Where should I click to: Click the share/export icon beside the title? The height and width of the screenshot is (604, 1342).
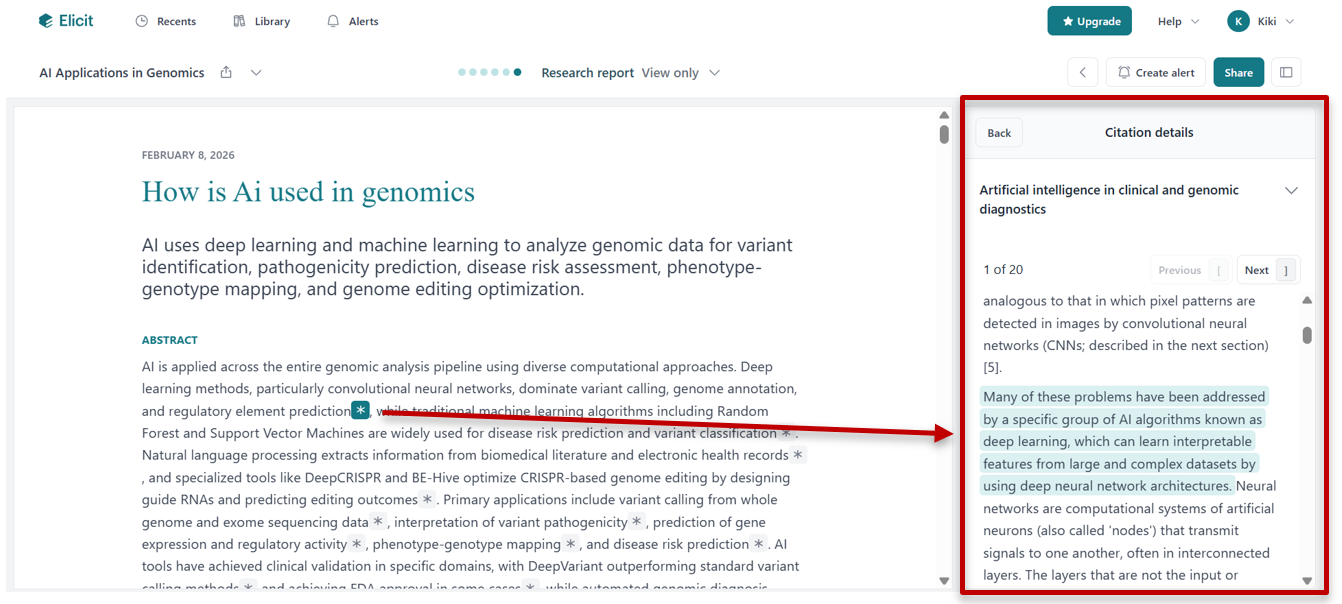pyautogui.click(x=226, y=72)
